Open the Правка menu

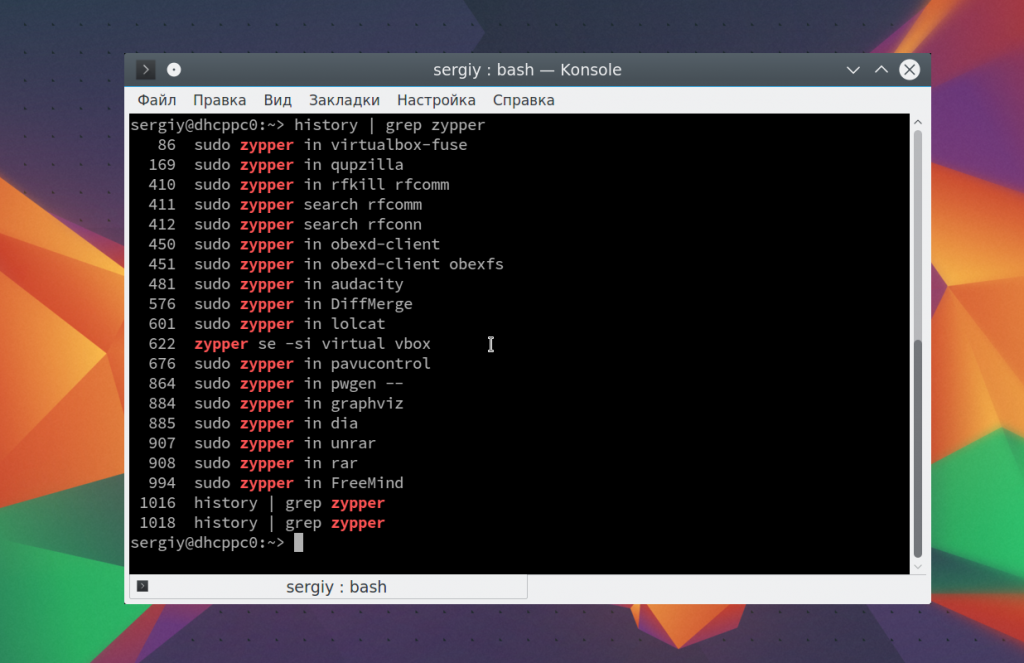tap(220, 100)
